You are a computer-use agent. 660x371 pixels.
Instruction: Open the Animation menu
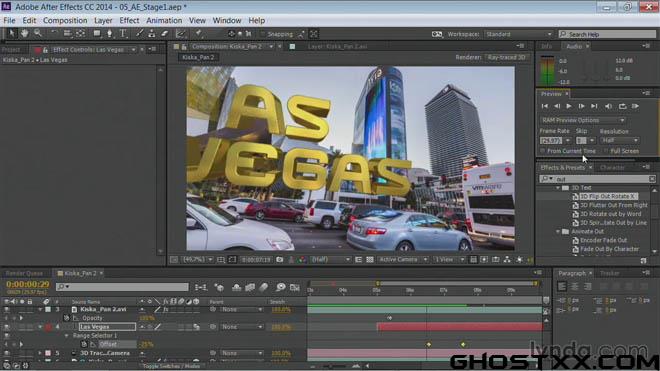(164, 20)
